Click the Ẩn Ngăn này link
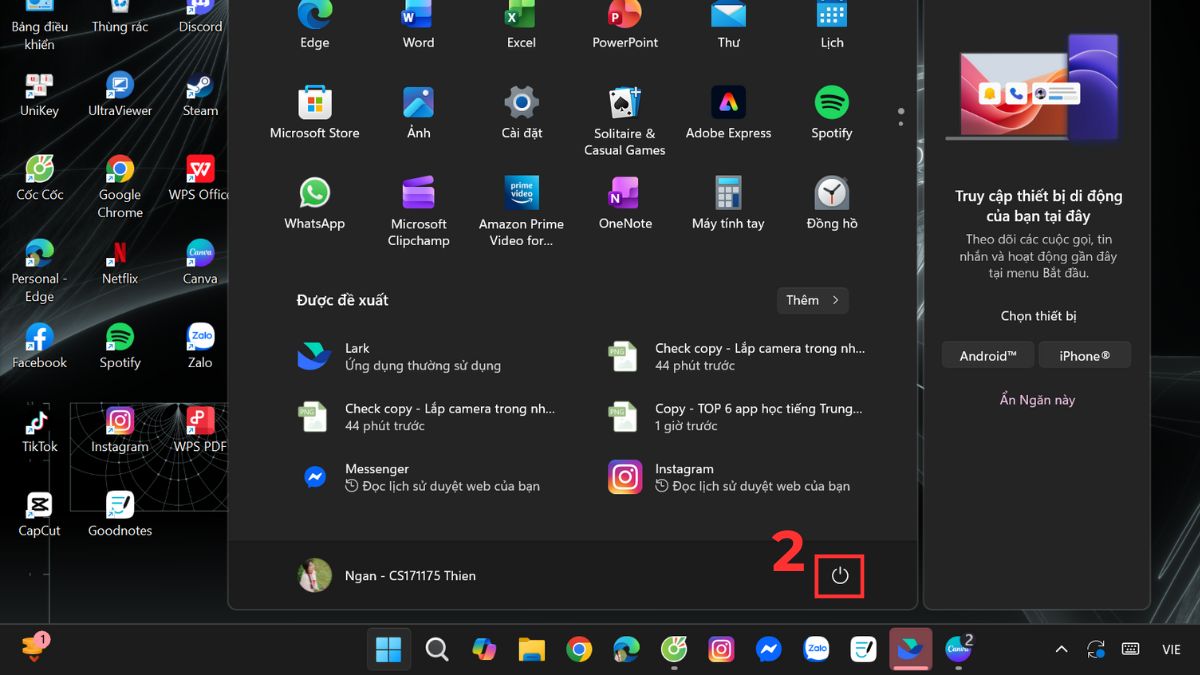Viewport: 1200px width, 675px height. [x=1036, y=399]
